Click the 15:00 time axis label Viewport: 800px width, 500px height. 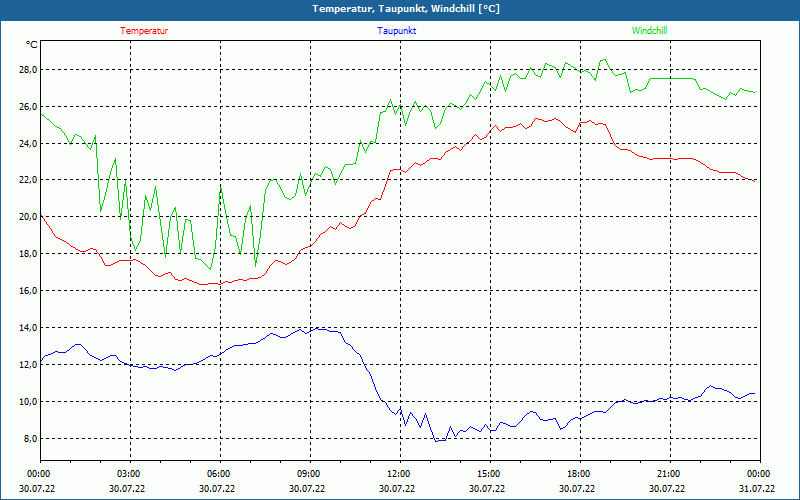pyautogui.click(x=487, y=474)
